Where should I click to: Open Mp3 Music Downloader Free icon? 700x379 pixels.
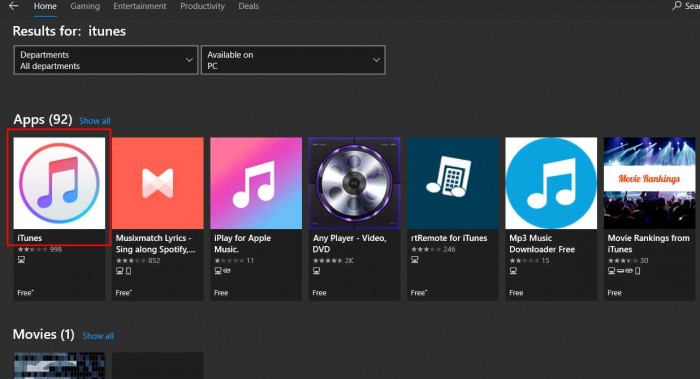click(551, 183)
